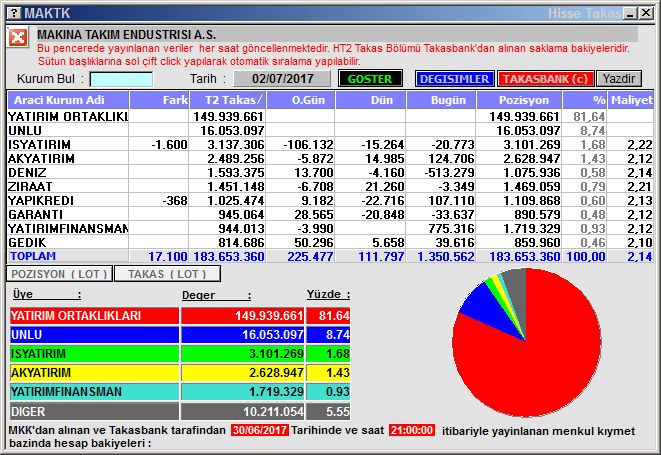Click Bugün value 775.316

451,228
